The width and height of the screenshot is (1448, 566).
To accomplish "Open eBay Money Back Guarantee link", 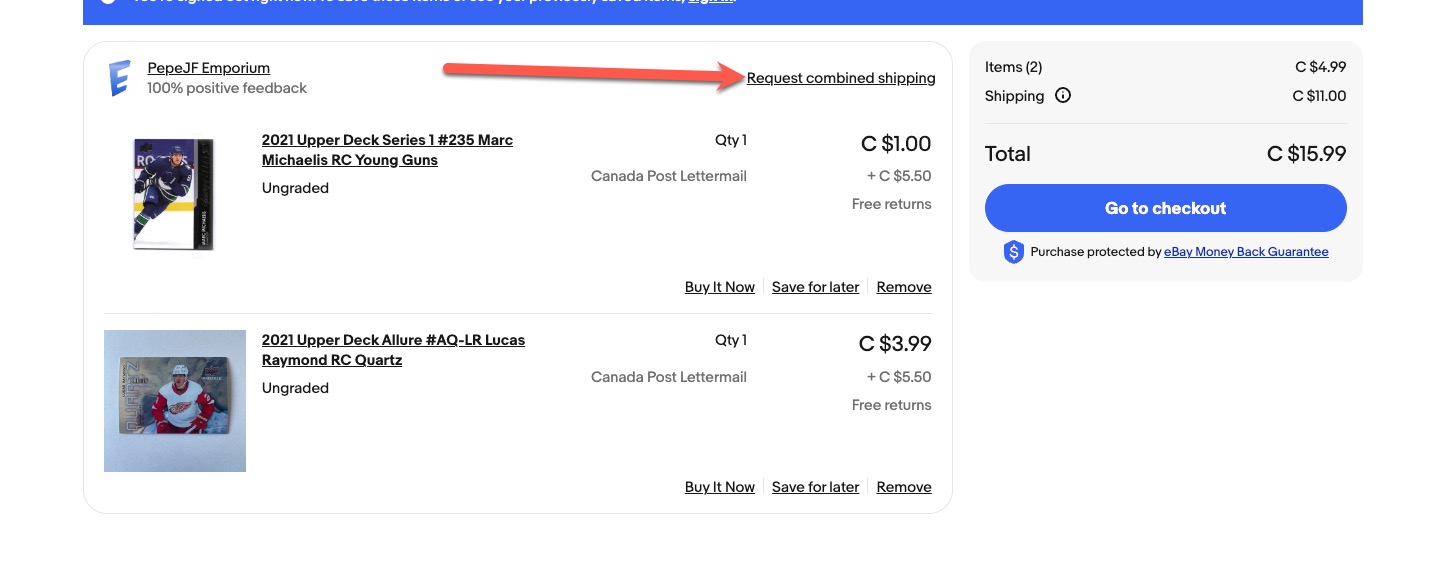I will 1246,252.
